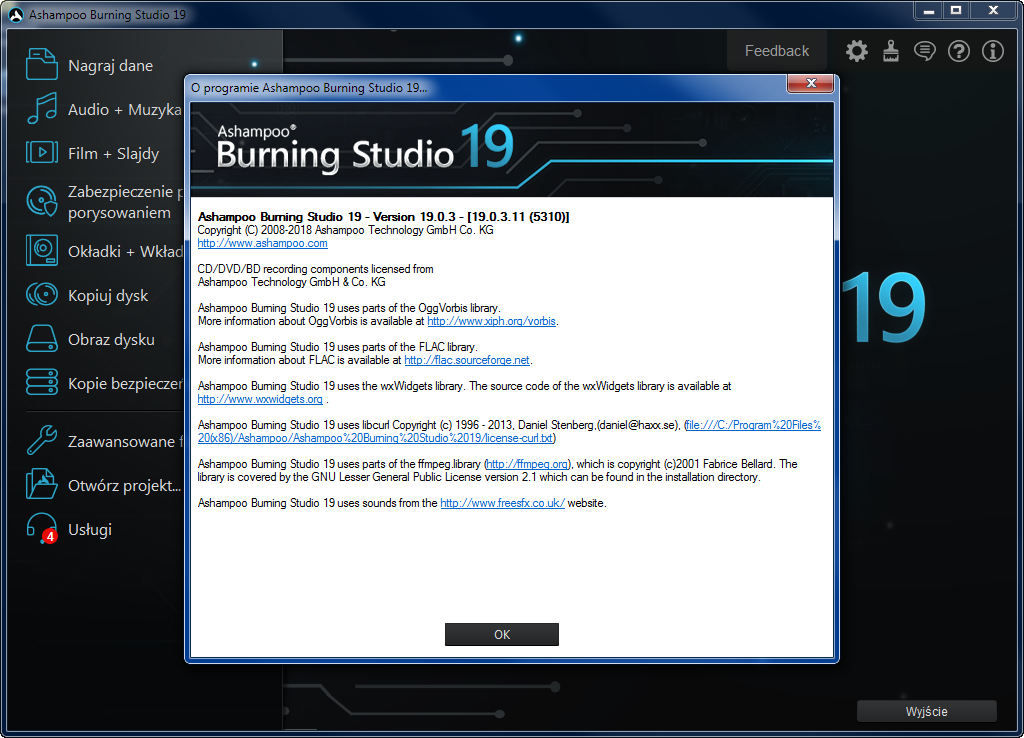This screenshot has width=1024, height=738.
Task: Open the www.freesfx.co.uk link
Action: (x=502, y=504)
